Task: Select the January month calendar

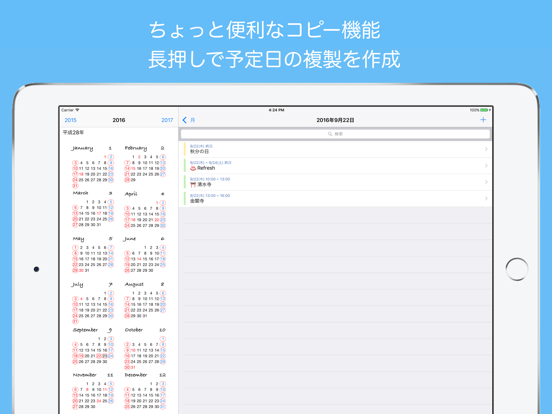Action: click(x=93, y=167)
